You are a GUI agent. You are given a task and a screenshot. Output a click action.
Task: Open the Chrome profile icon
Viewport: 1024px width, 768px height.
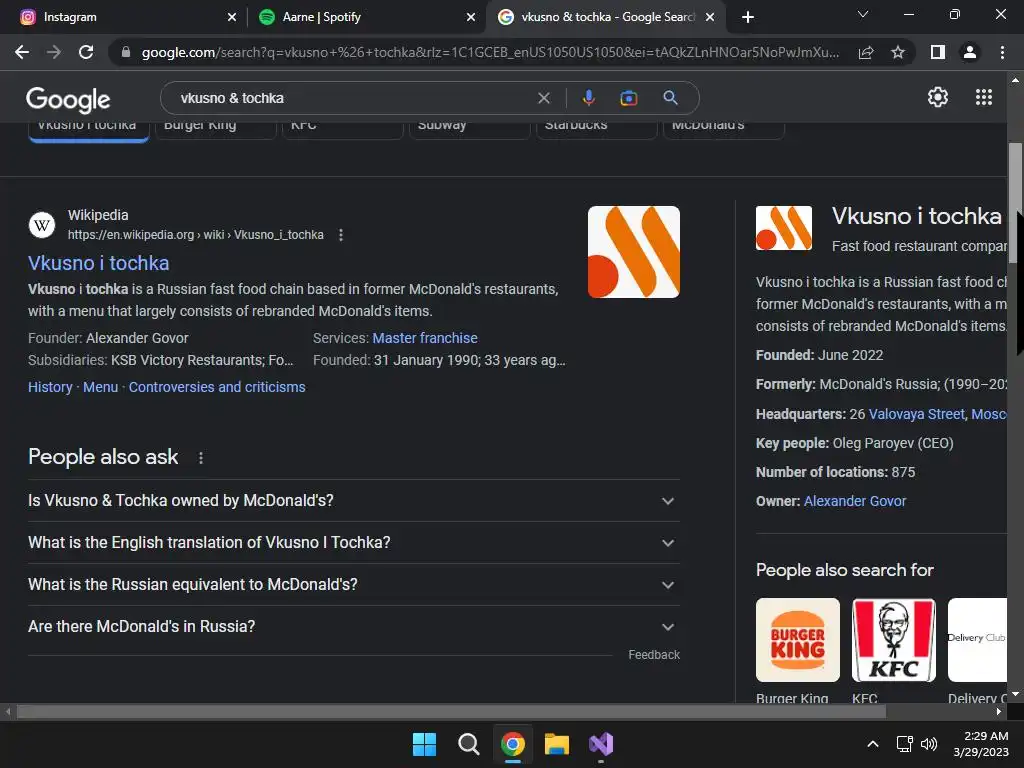tap(970, 52)
